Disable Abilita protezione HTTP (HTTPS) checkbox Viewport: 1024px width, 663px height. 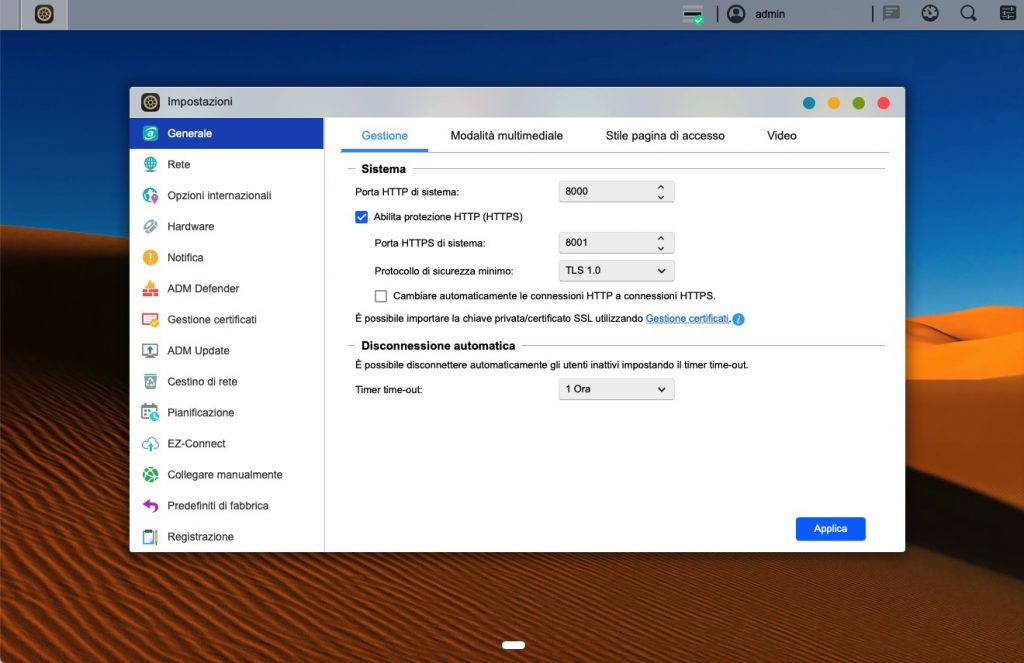coord(362,216)
